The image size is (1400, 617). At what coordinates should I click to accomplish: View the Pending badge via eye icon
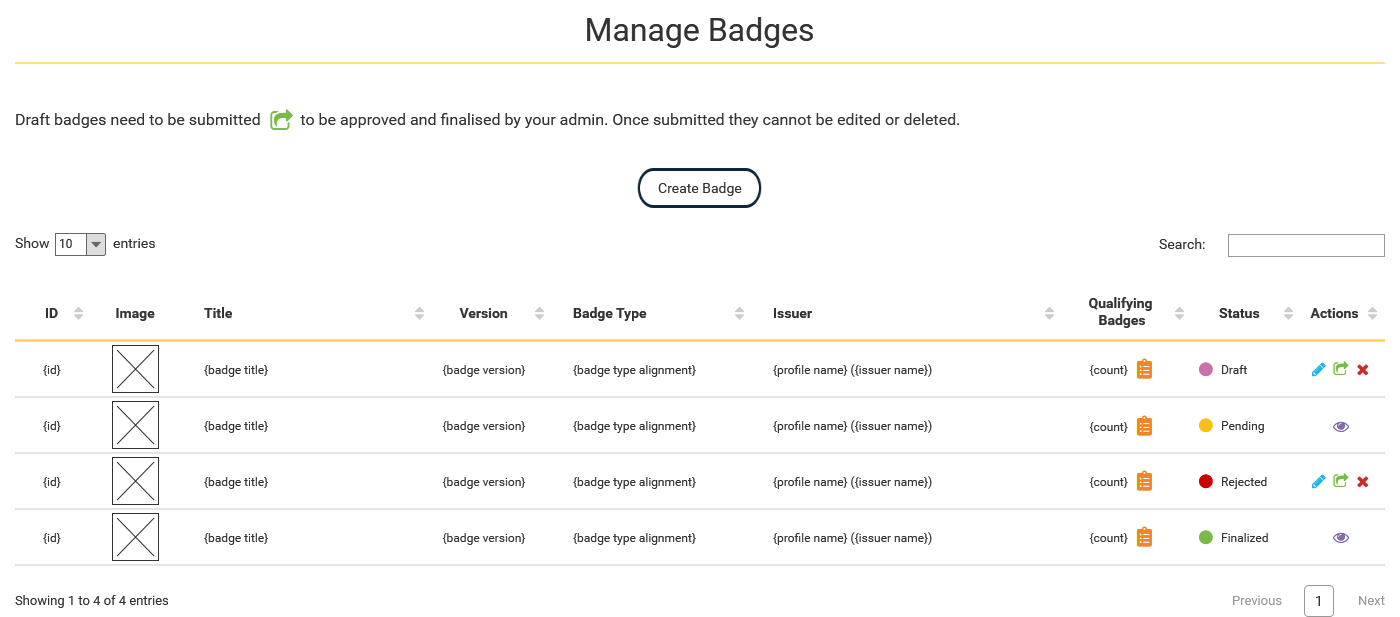pyautogui.click(x=1341, y=426)
